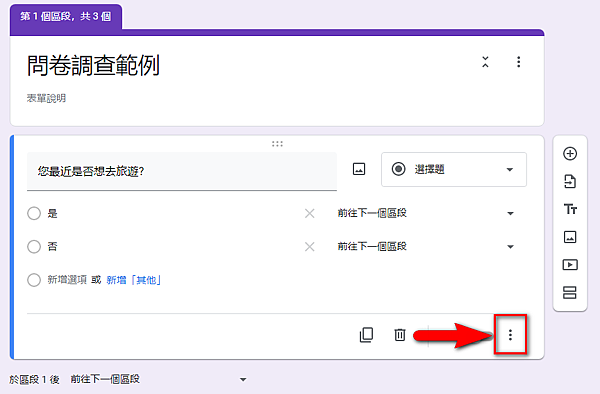Click the 表單說明 description field
600x394 pixels.
tap(46, 98)
